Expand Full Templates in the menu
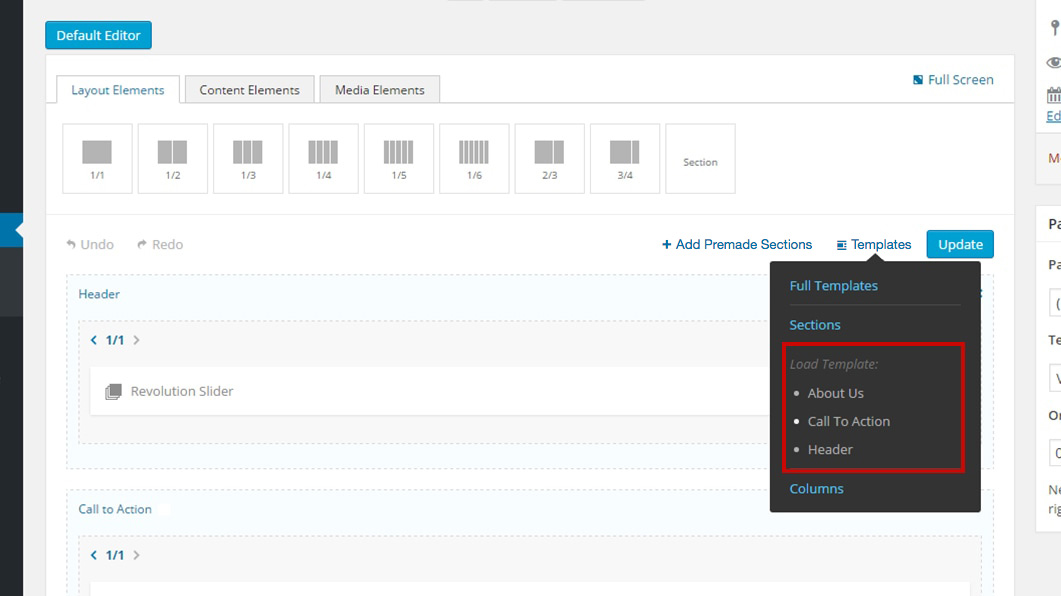 coord(834,285)
